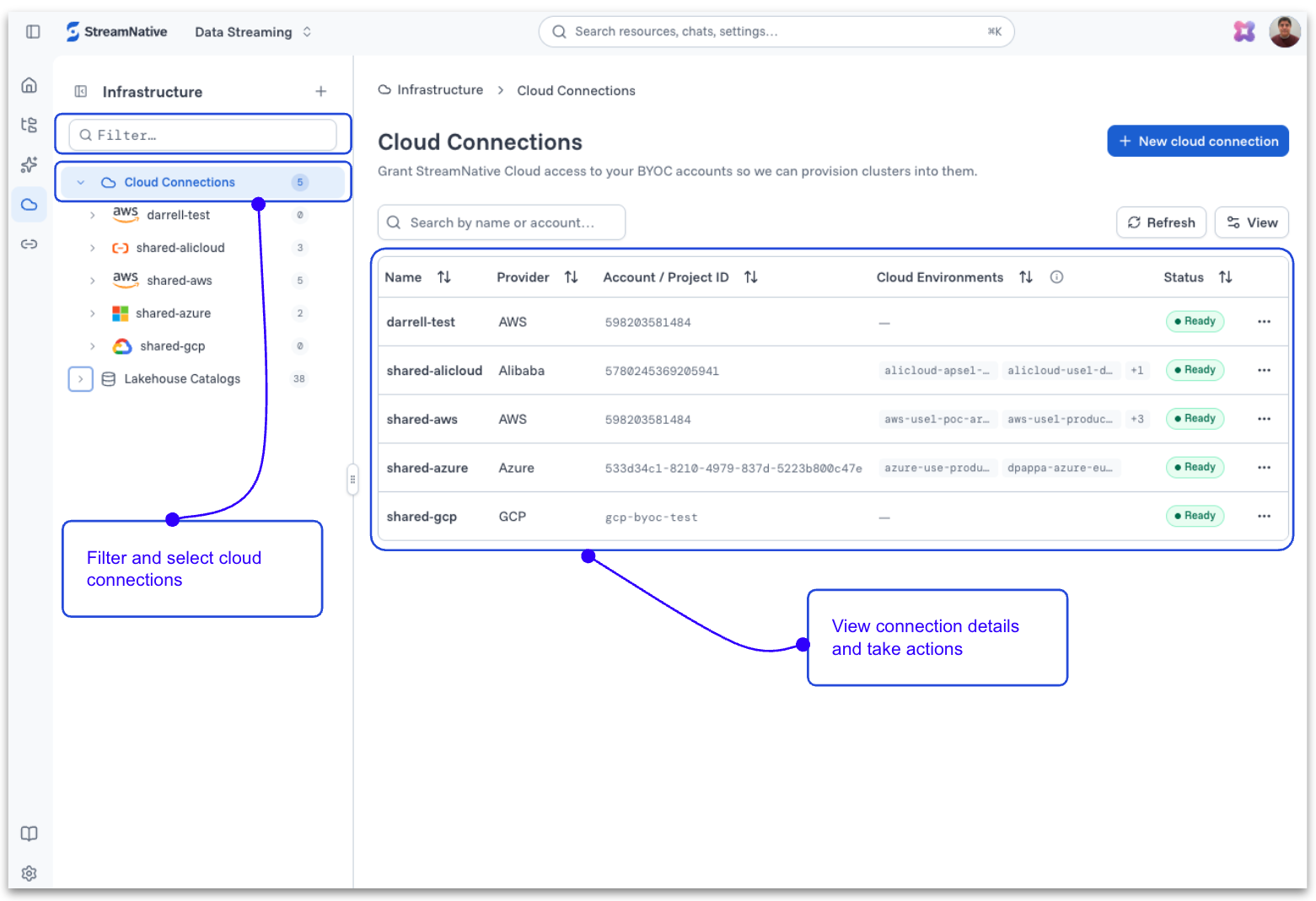The image size is (1316, 901).
Task: Expand the darrell-test tree node
Action: (93, 215)
